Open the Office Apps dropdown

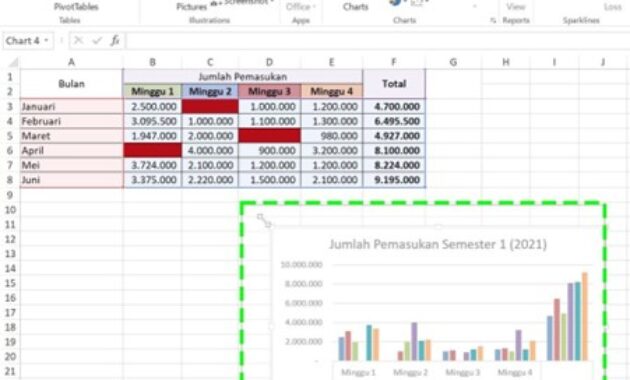(301, 7)
